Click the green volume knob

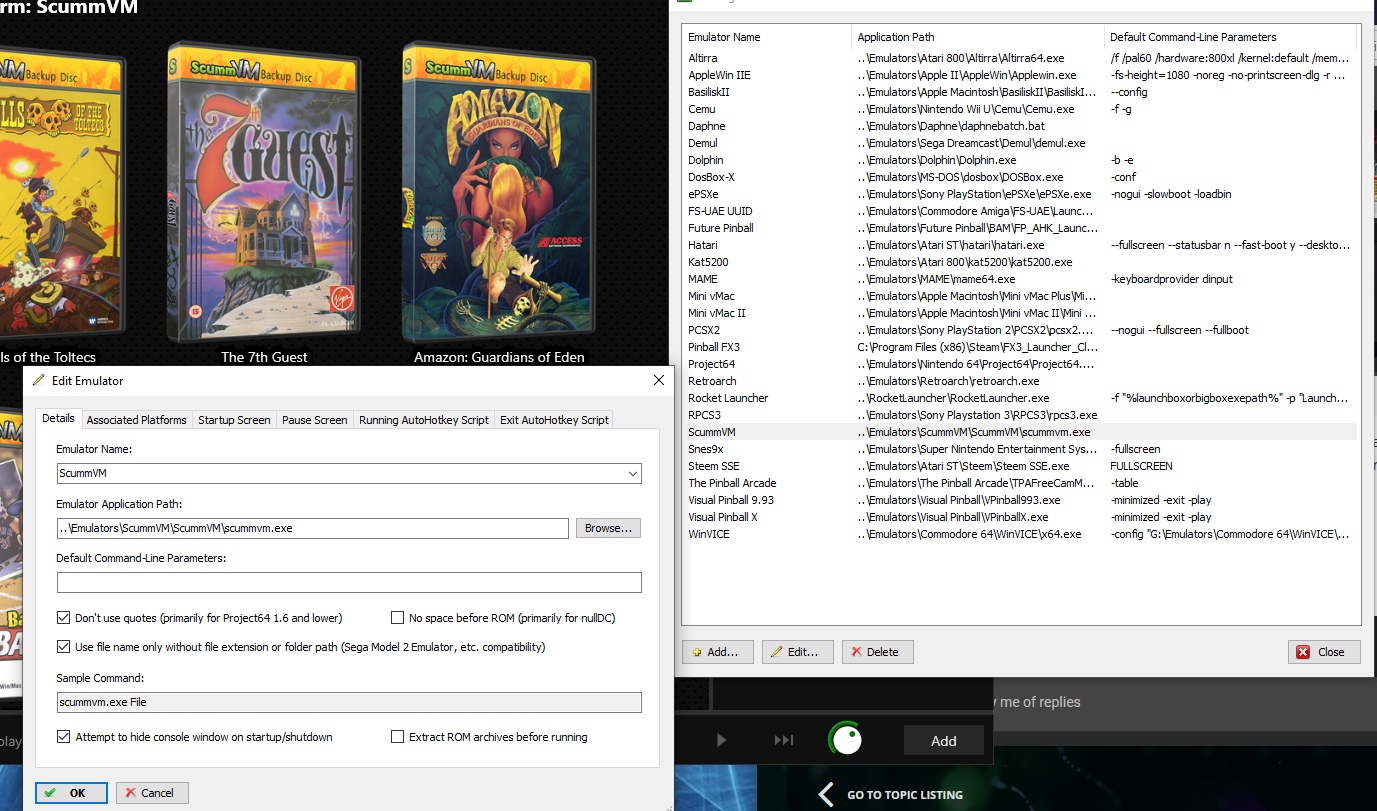[x=848, y=739]
